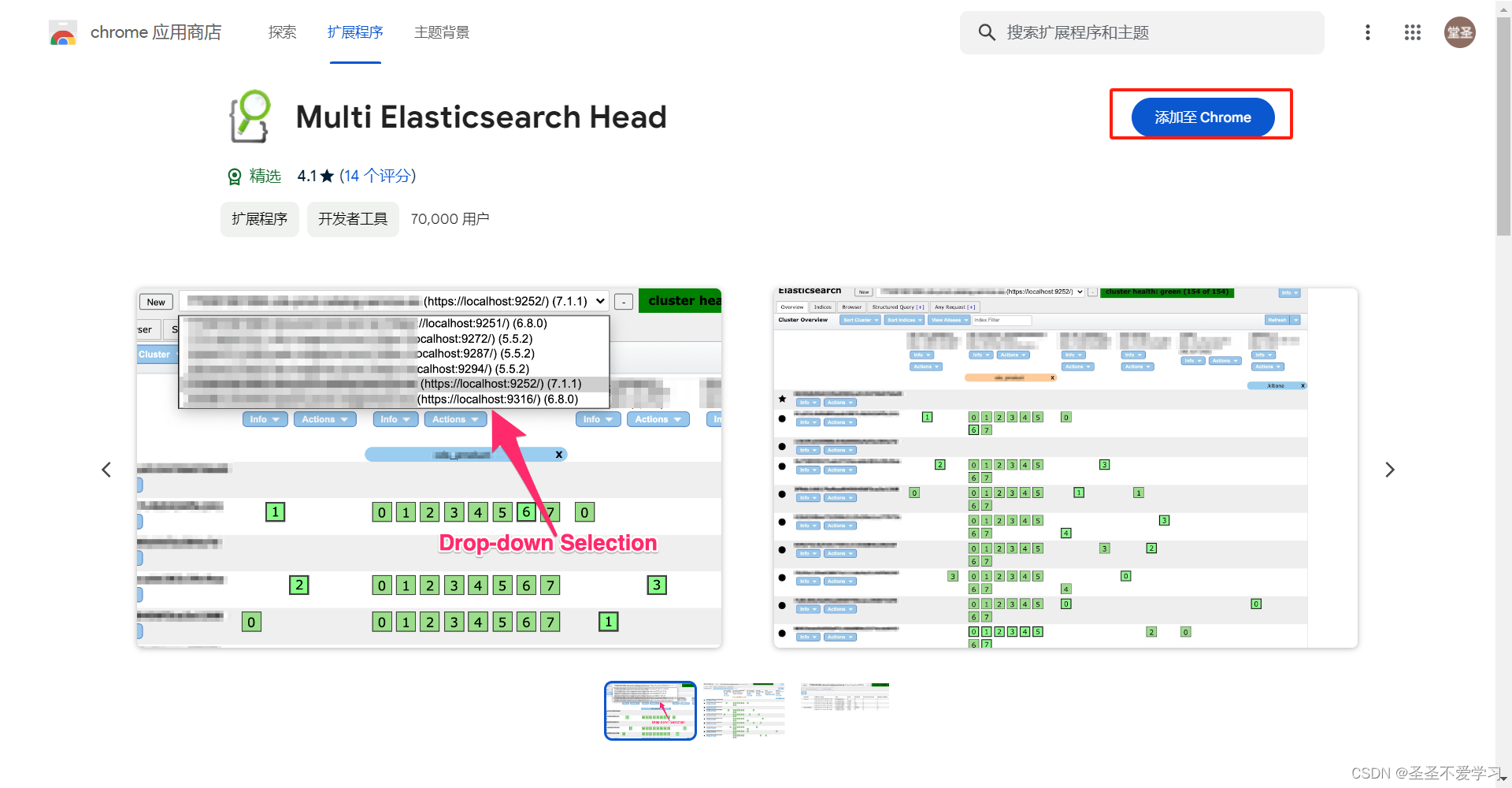Open the three-dot more options menu

(1368, 32)
